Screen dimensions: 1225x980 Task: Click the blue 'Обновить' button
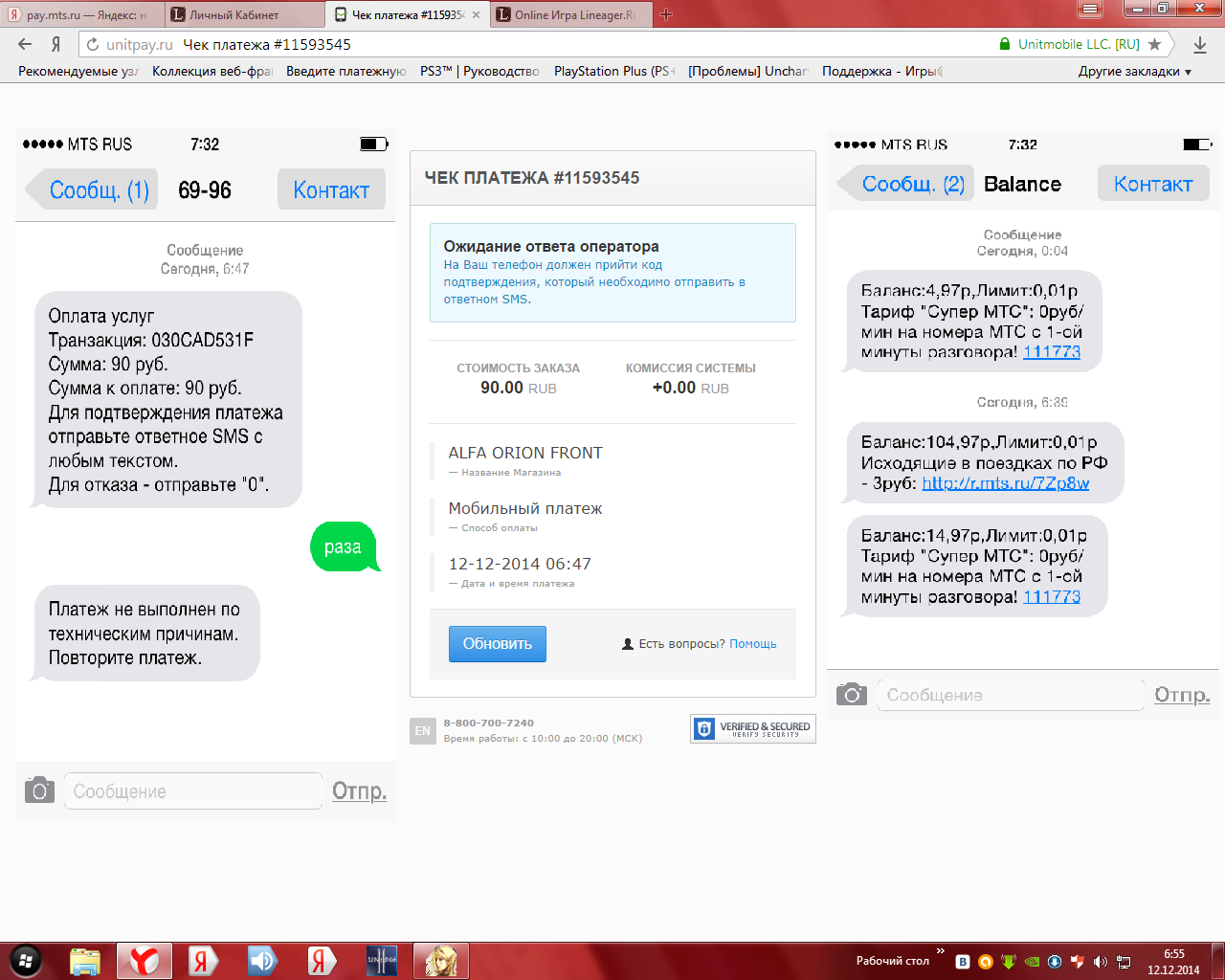click(x=498, y=644)
